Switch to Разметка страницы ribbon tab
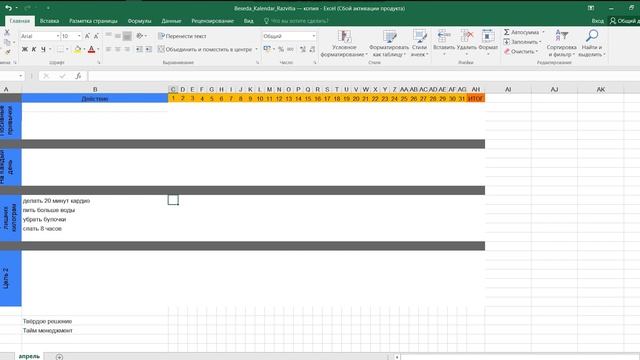Viewport: 640px width, 360px height. tap(93, 21)
